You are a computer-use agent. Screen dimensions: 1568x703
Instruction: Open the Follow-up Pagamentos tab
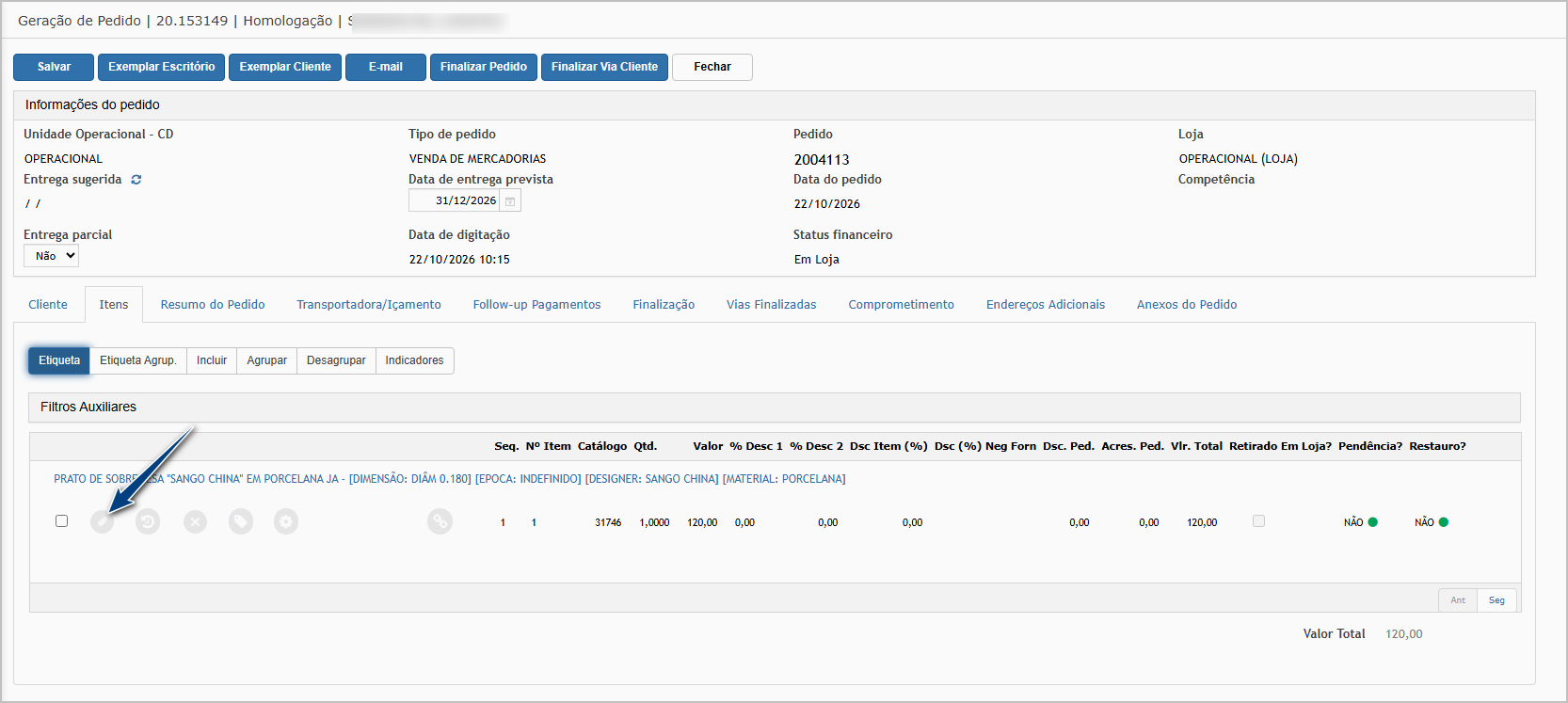[536, 305]
